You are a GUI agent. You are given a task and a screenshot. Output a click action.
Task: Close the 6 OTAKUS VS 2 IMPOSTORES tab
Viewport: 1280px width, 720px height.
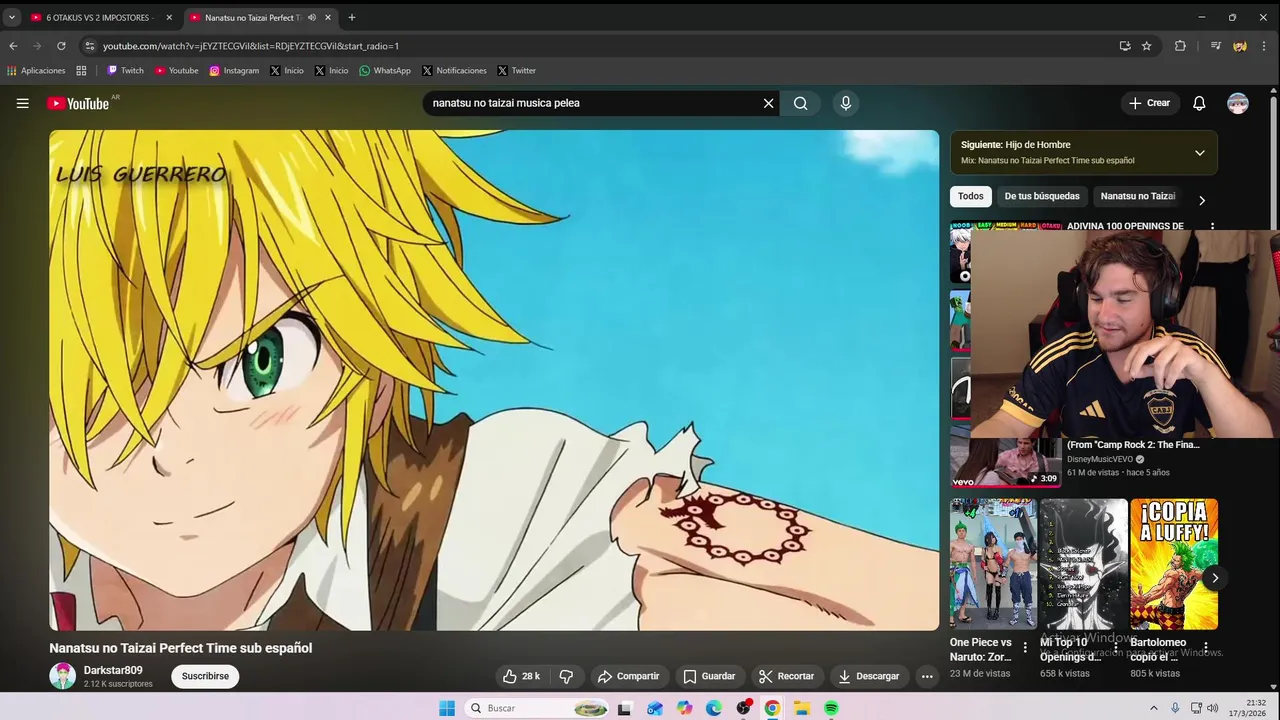[169, 17]
